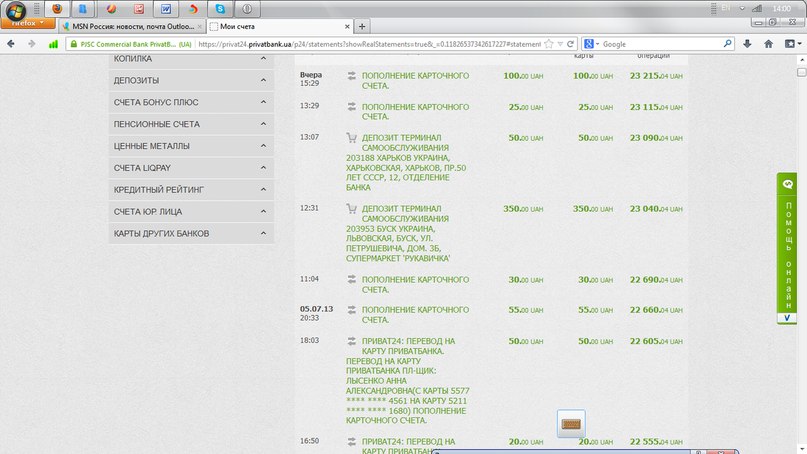The height and width of the screenshot is (454, 807).
Task: Open the Windows Start orb
Action: coord(16,10)
